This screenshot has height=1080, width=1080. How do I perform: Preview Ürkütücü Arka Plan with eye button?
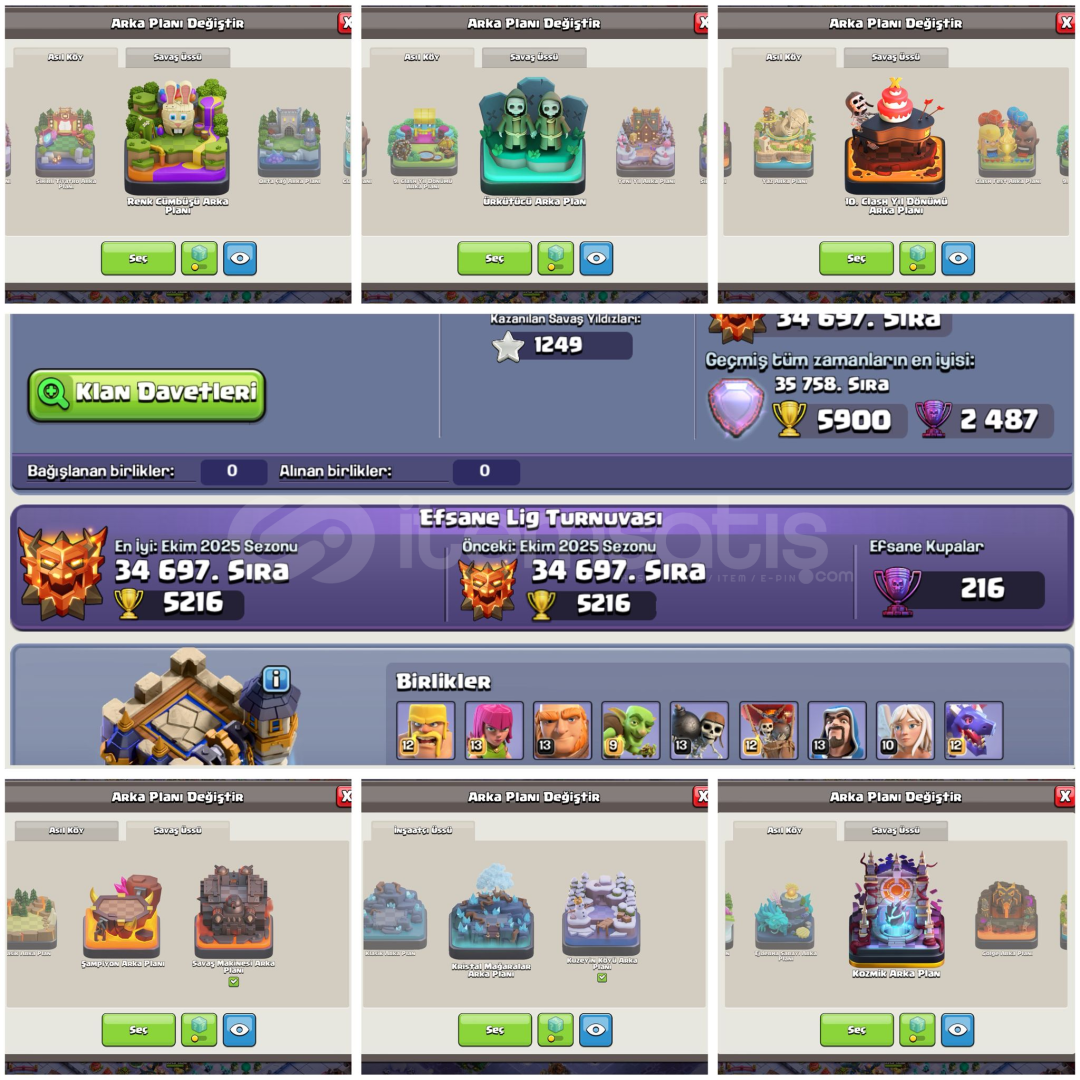(596, 258)
